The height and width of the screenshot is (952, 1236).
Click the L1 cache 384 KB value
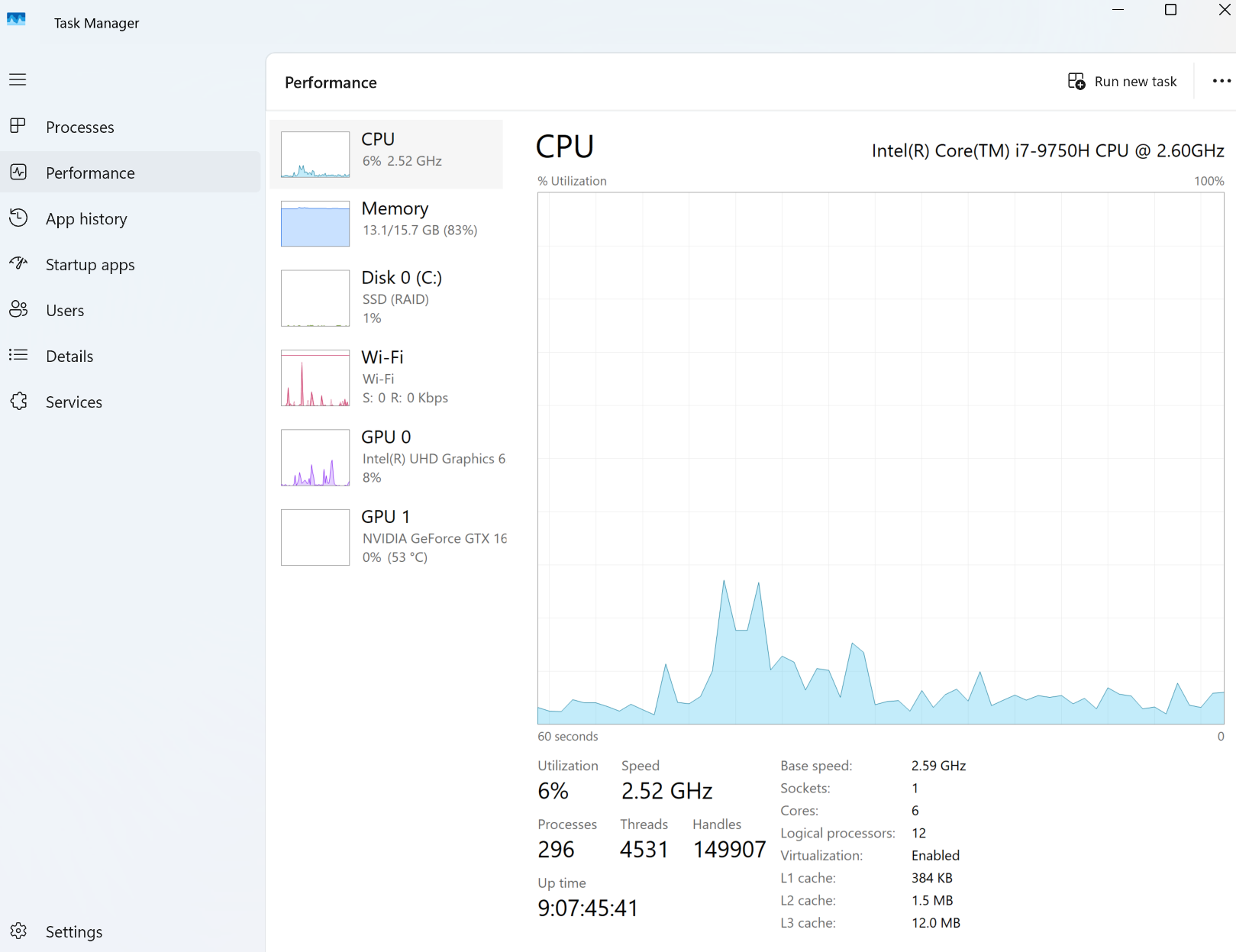pos(932,878)
